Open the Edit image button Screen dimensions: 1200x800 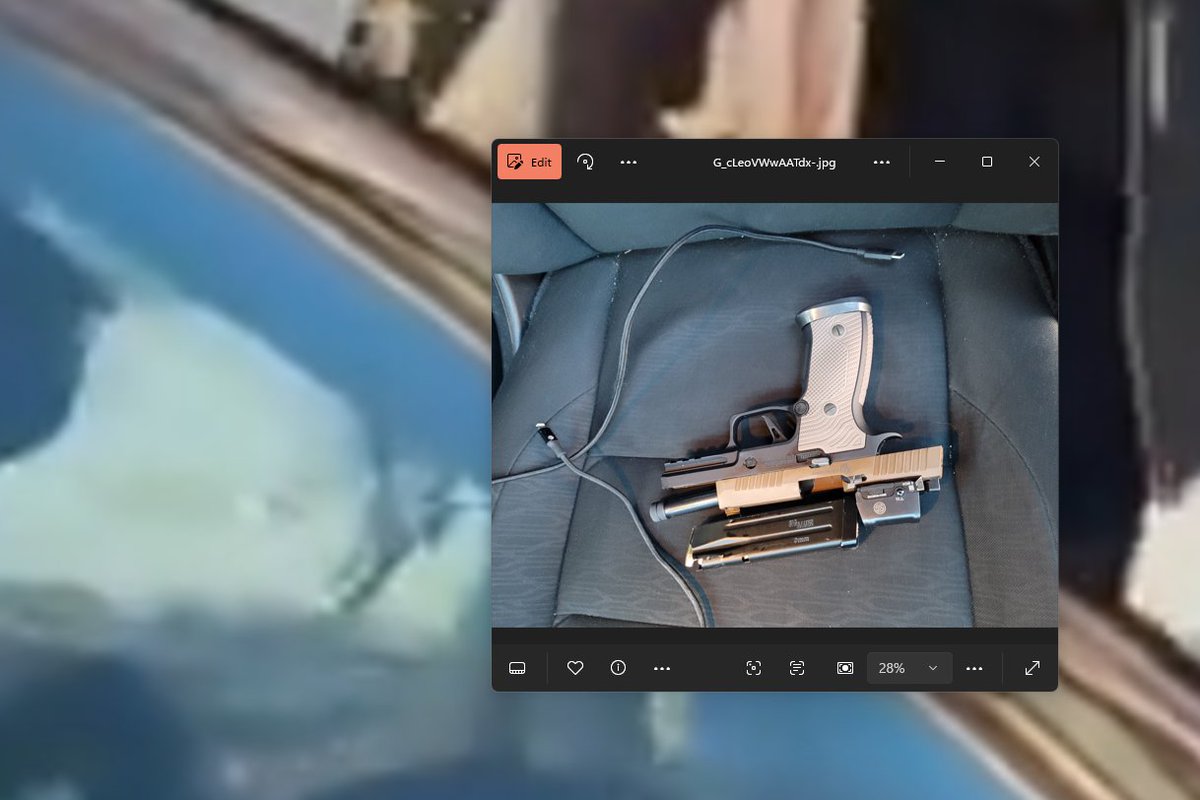pyautogui.click(x=530, y=162)
